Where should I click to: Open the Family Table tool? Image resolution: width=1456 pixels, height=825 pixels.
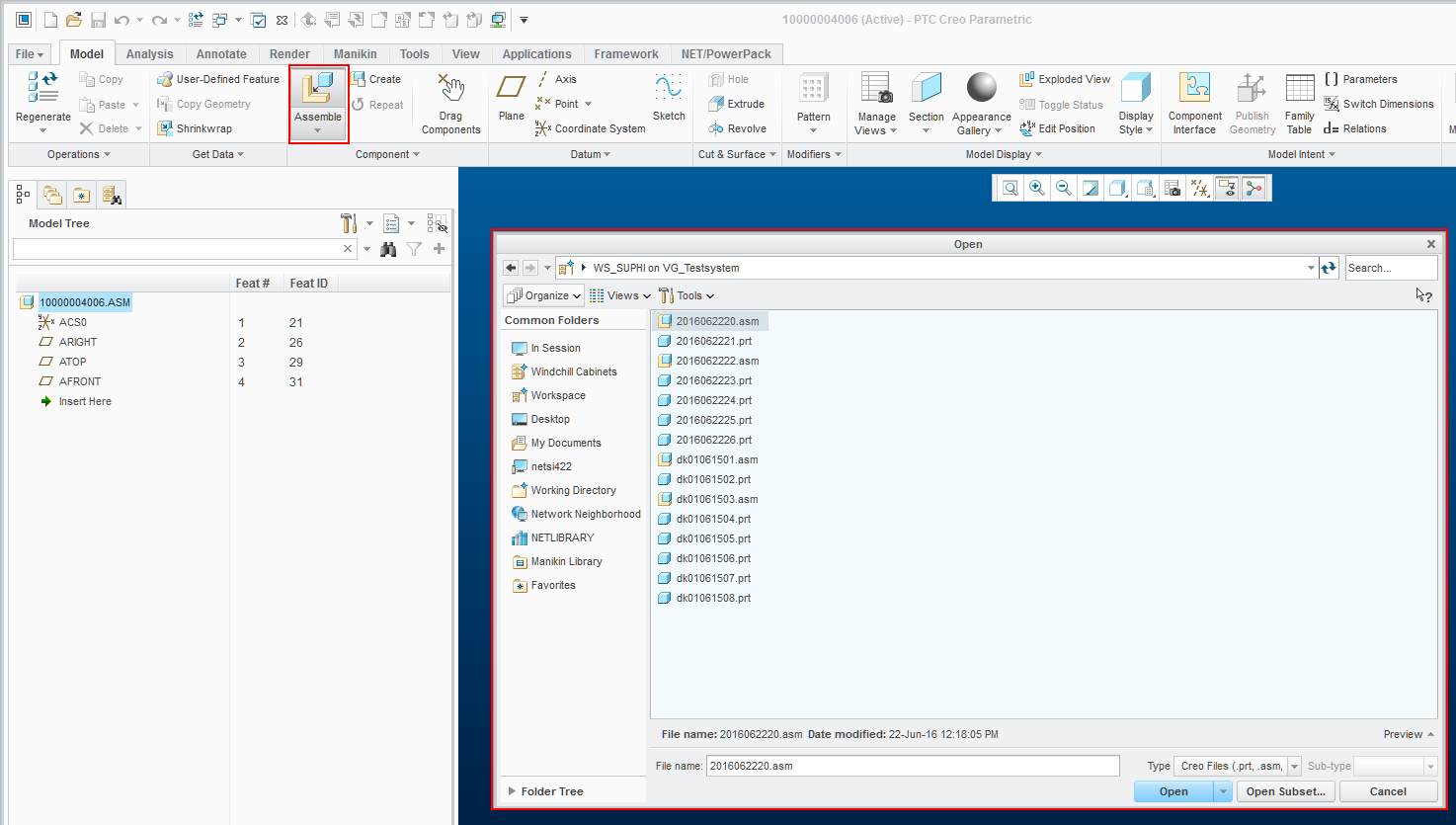(x=1299, y=103)
